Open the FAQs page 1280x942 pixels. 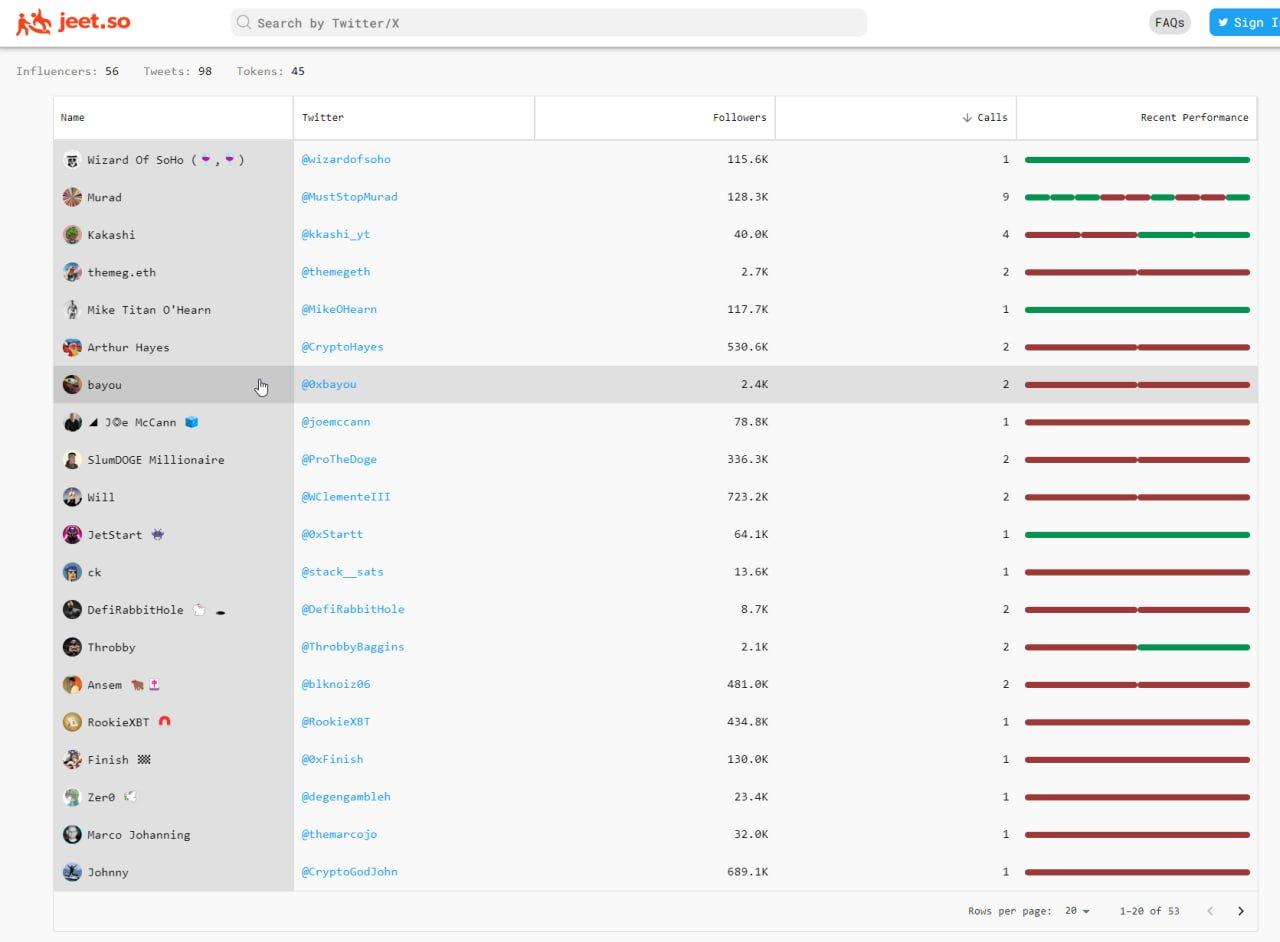click(x=1169, y=22)
